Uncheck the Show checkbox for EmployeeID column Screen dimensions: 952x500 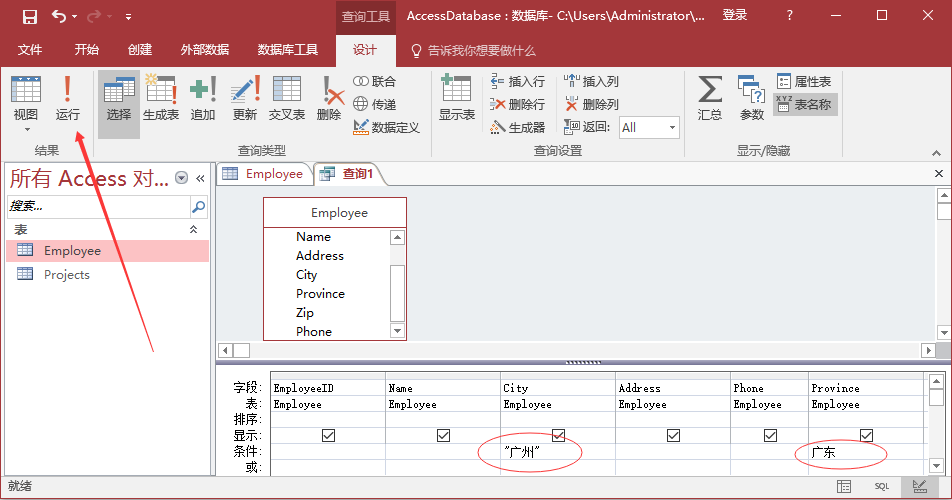pos(329,436)
